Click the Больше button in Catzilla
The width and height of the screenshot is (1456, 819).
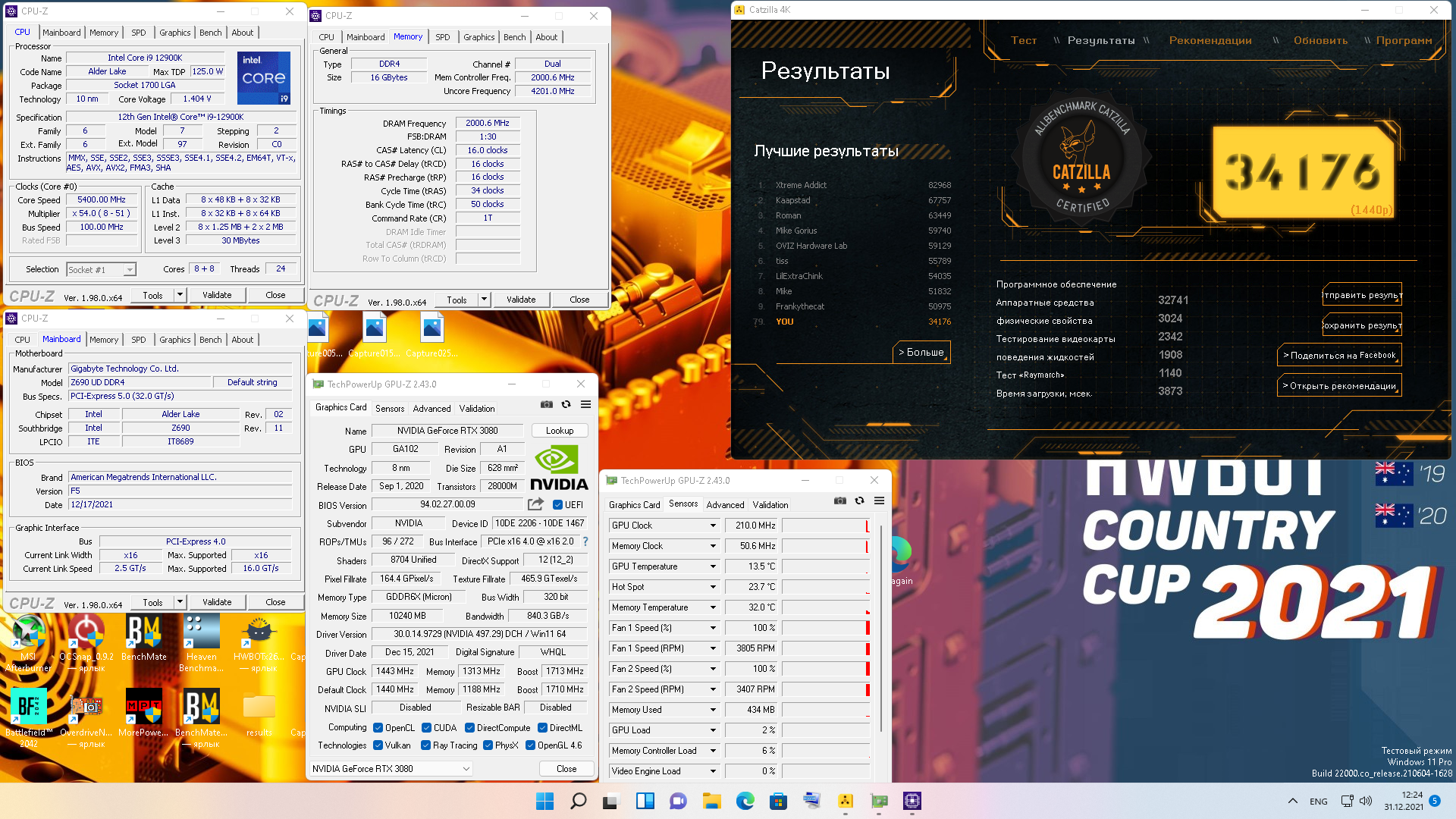921,352
